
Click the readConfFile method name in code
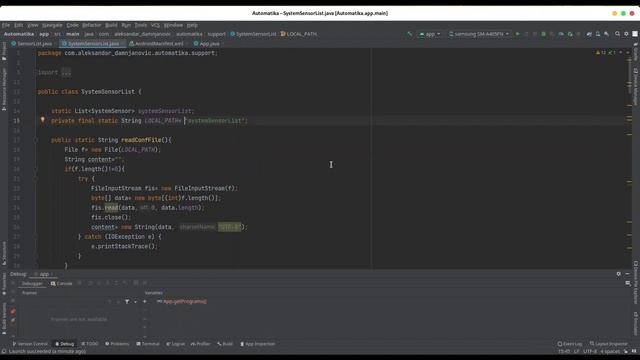(x=141, y=140)
